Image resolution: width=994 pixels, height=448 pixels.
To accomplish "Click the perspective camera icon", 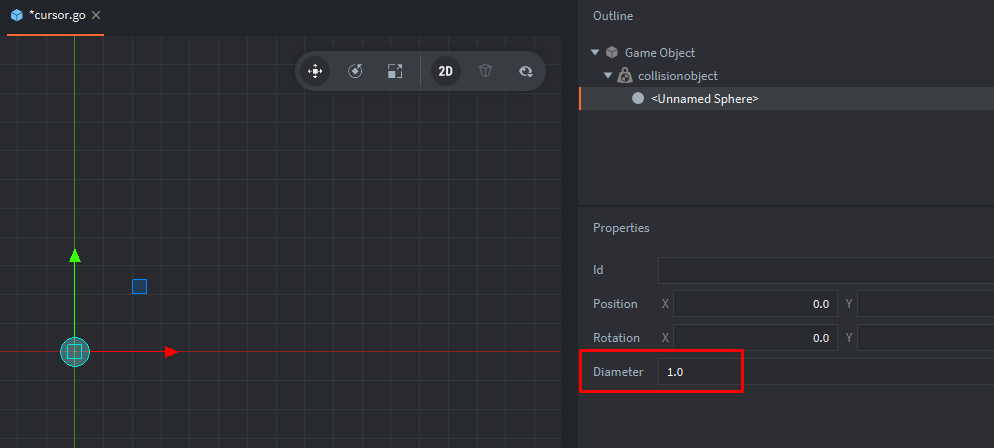I will point(485,71).
